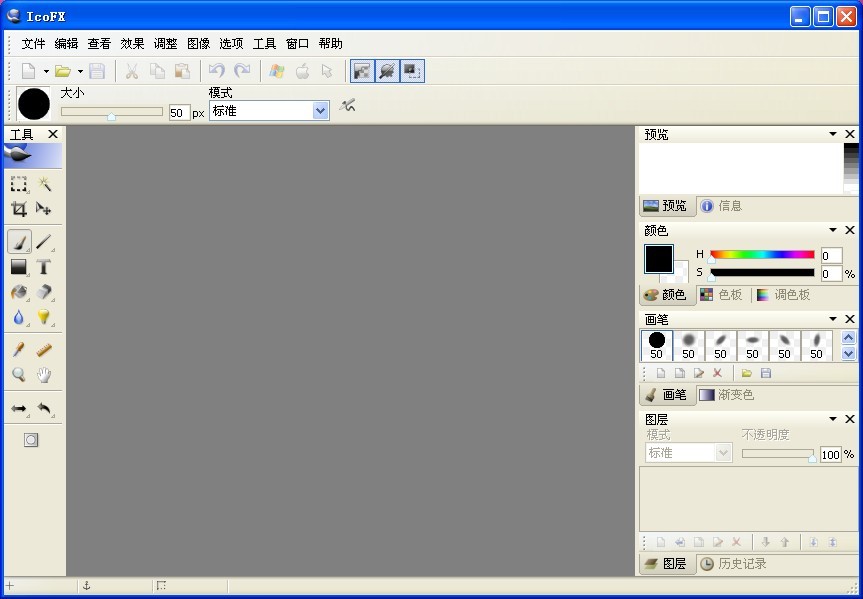Select the crop tool
This screenshot has width=863, height=599.
click(x=19, y=209)
